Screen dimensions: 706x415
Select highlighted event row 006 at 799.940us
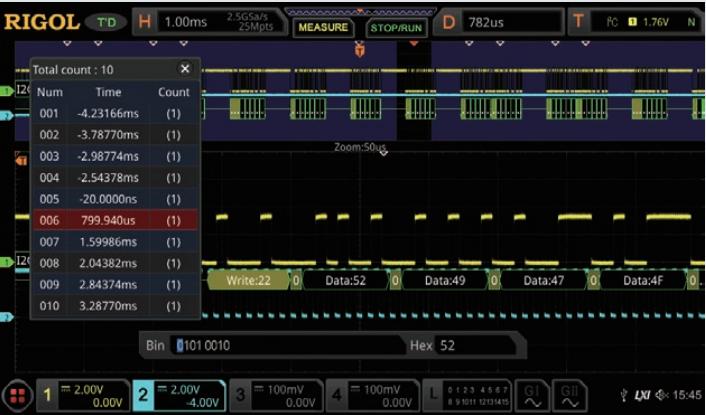115,220
